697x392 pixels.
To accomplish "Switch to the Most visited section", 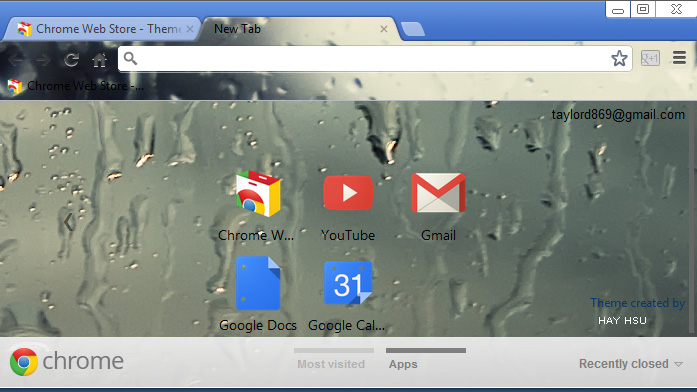I will tap(333, 359).
